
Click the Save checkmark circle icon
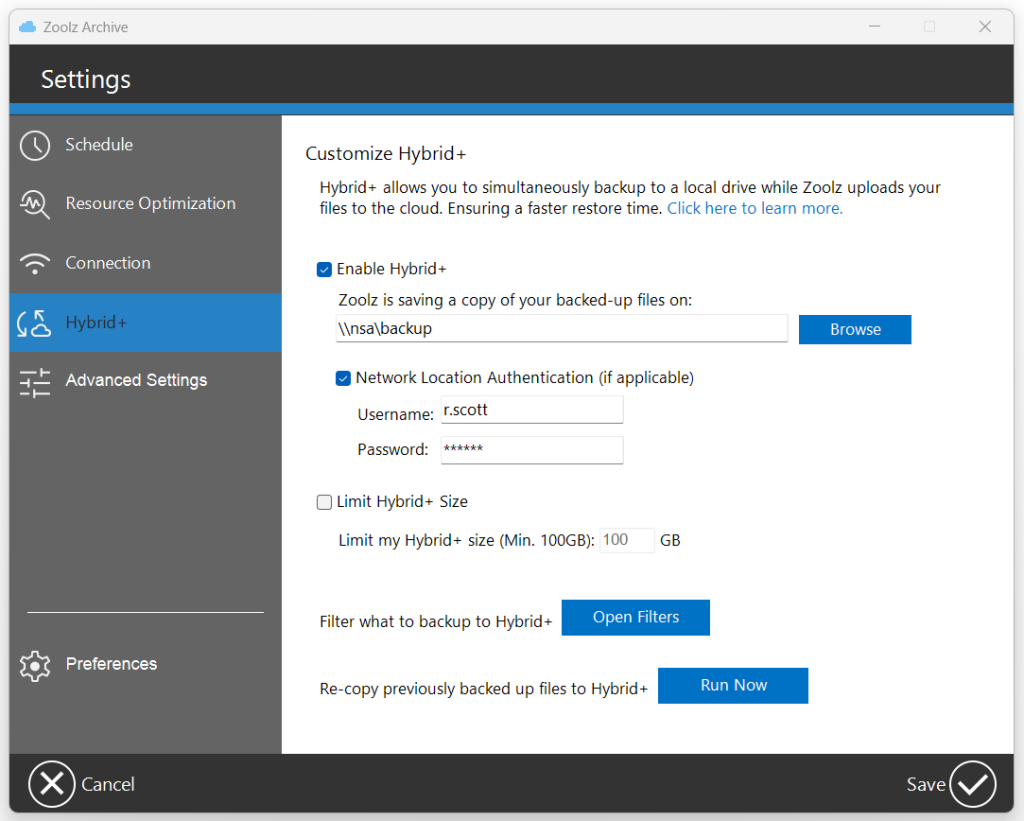(972, 784)
